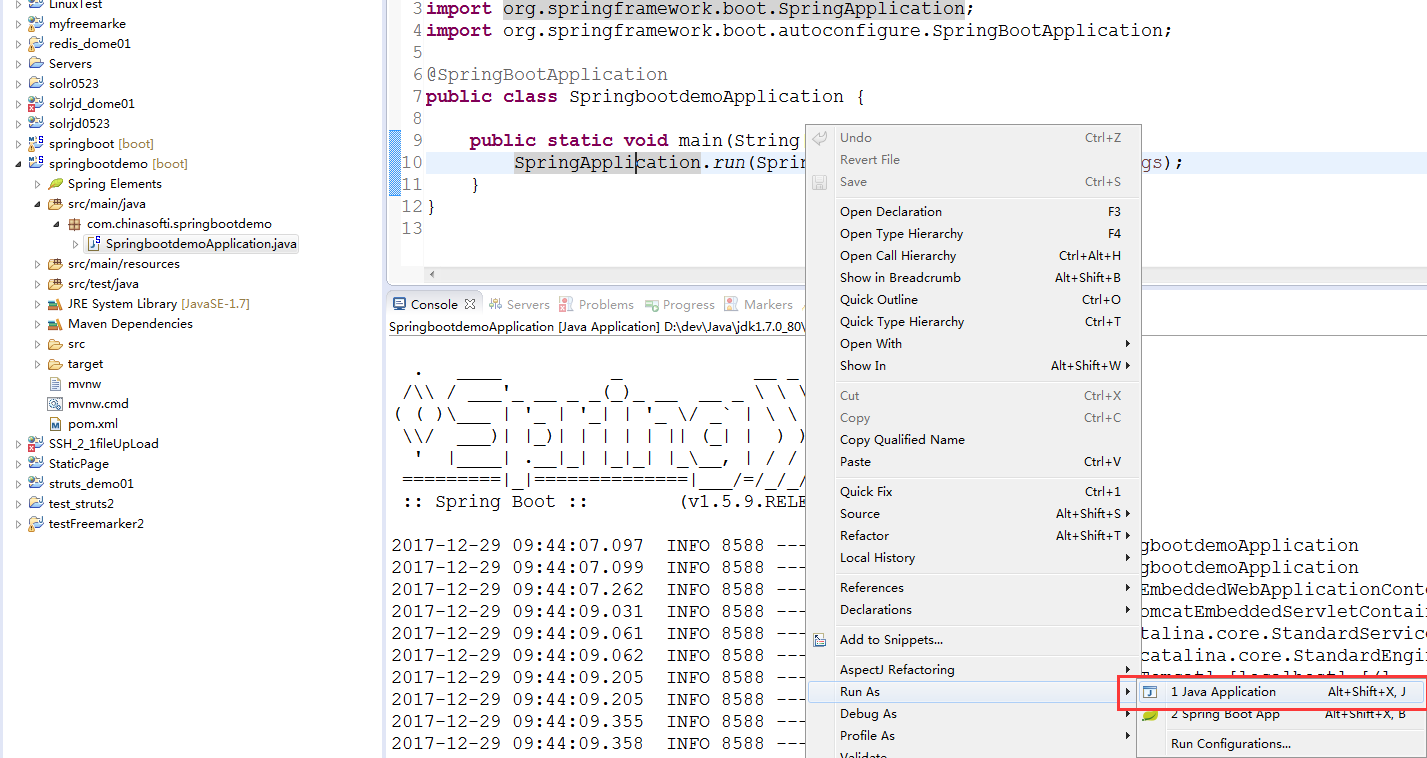Click the Problems tab icon
1427x758 pixels.
tap(567, 304)
